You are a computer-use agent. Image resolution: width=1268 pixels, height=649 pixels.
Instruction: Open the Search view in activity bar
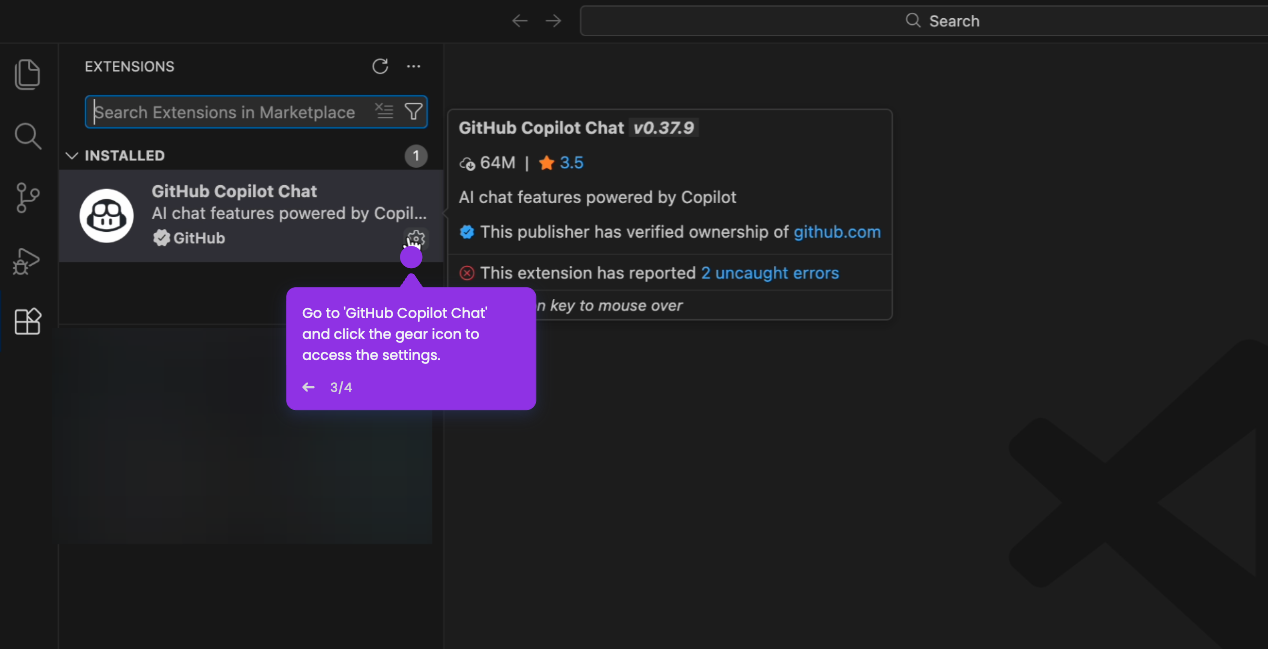tap(28, 136)
